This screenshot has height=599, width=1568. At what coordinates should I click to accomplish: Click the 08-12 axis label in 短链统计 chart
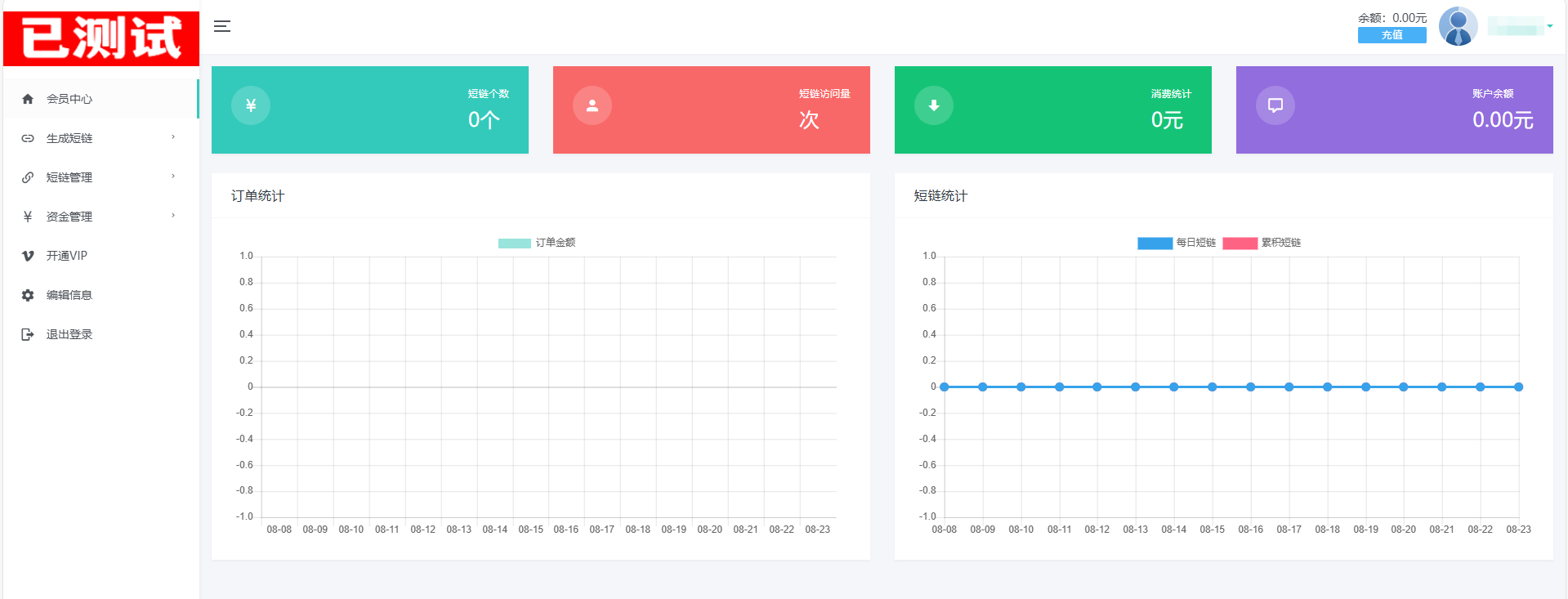[1097, 530]
